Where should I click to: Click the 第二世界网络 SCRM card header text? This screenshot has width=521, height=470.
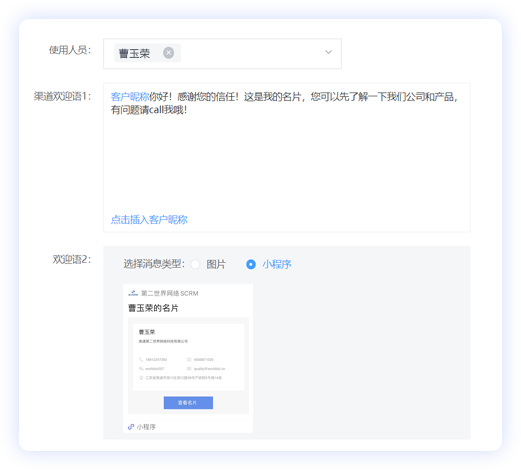[170, 293]
